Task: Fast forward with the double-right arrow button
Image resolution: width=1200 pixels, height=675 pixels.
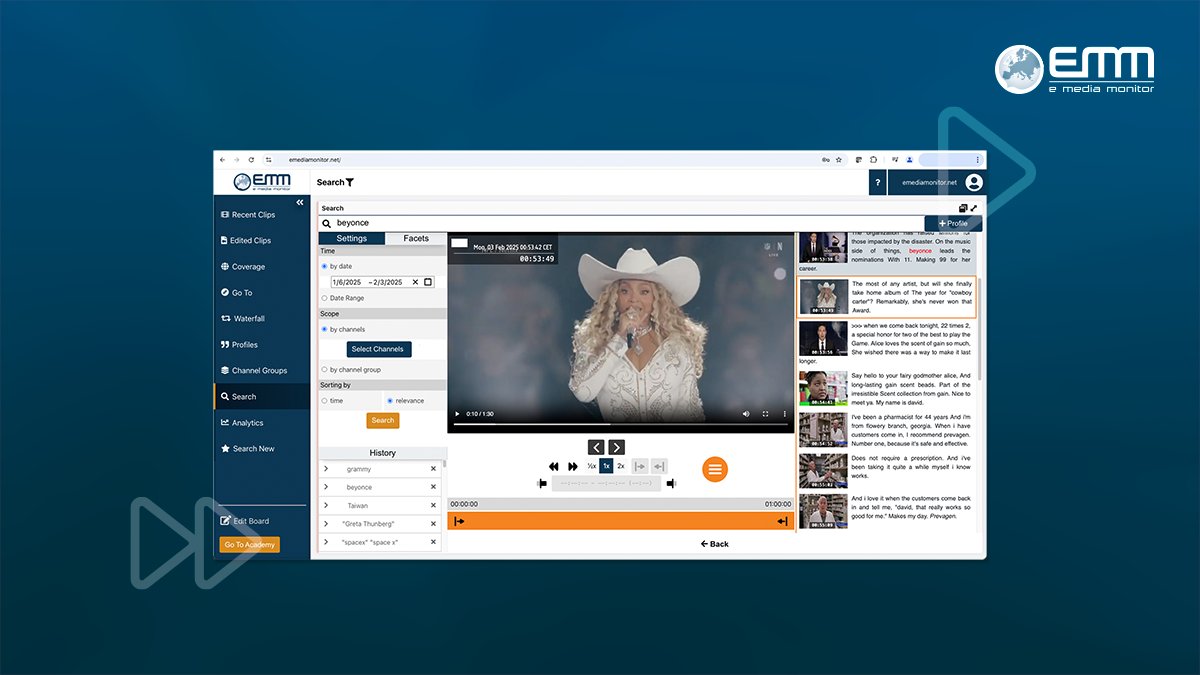Action: pos(573,466)
